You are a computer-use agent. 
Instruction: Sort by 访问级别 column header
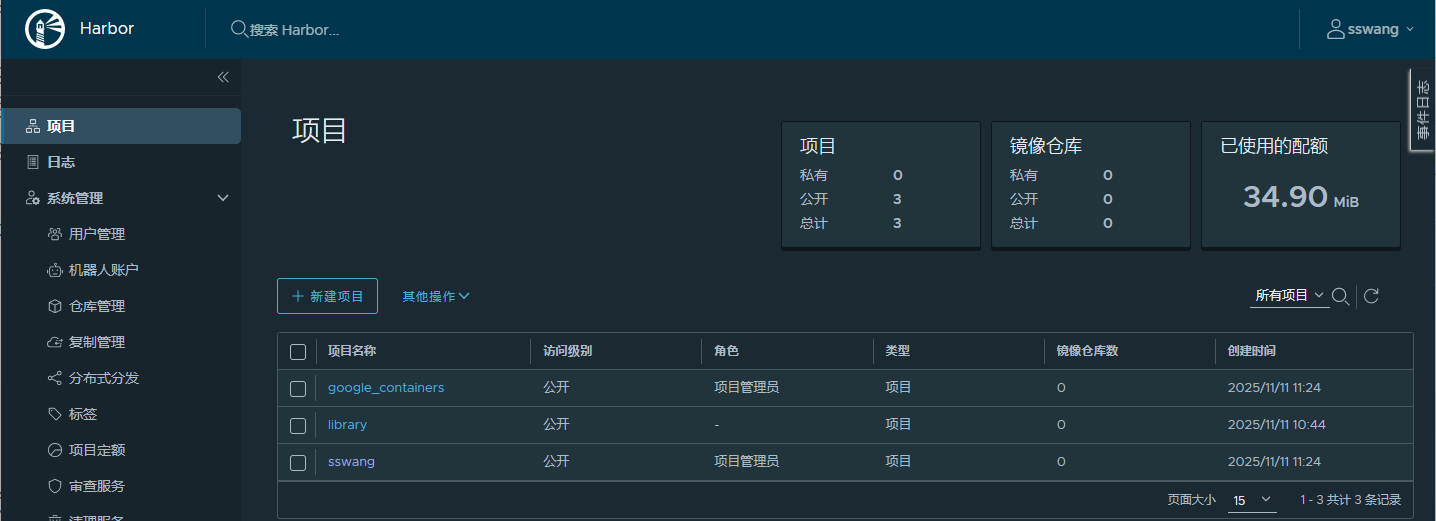coord(567,351)
